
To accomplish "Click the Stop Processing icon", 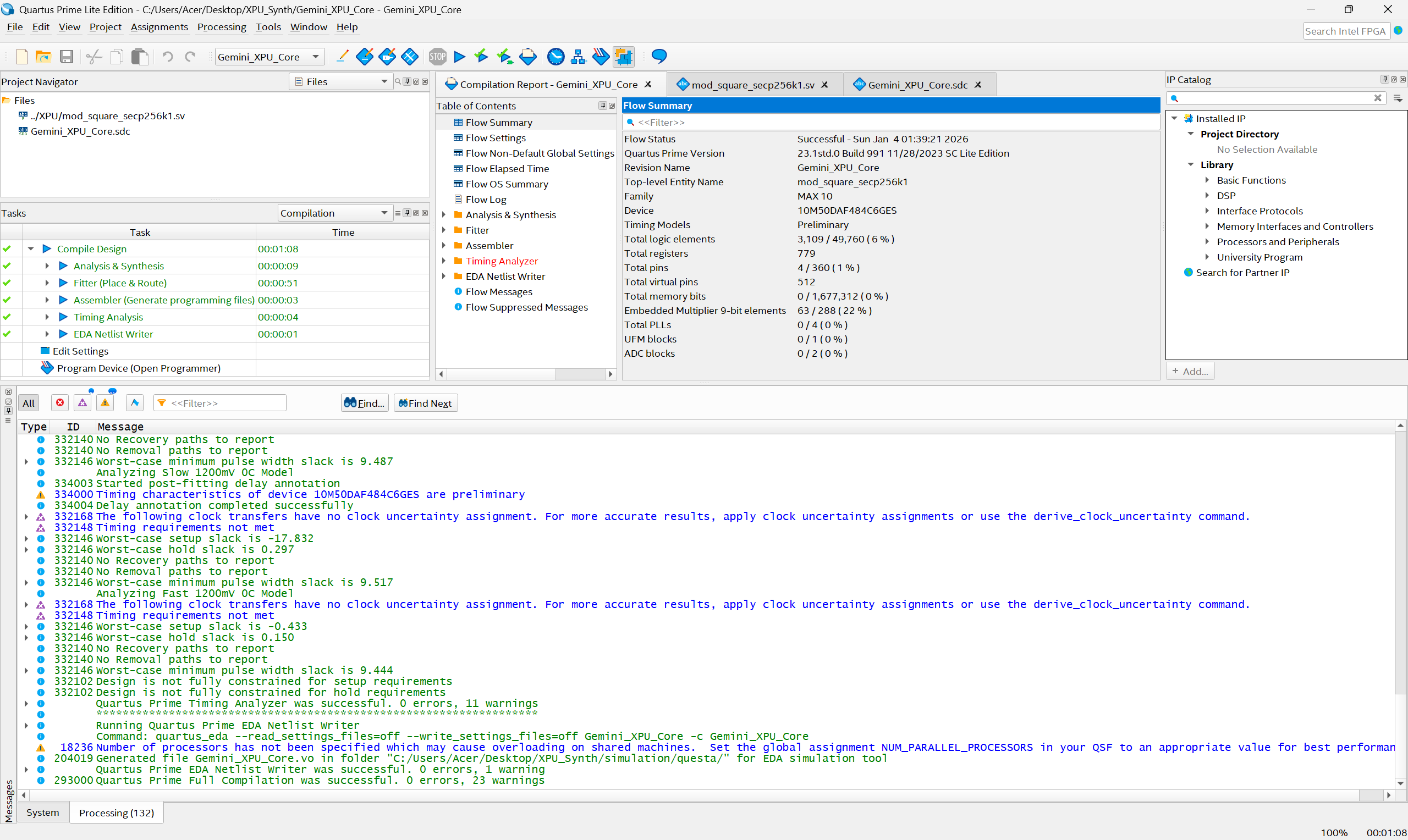I will tap(437, 57).
